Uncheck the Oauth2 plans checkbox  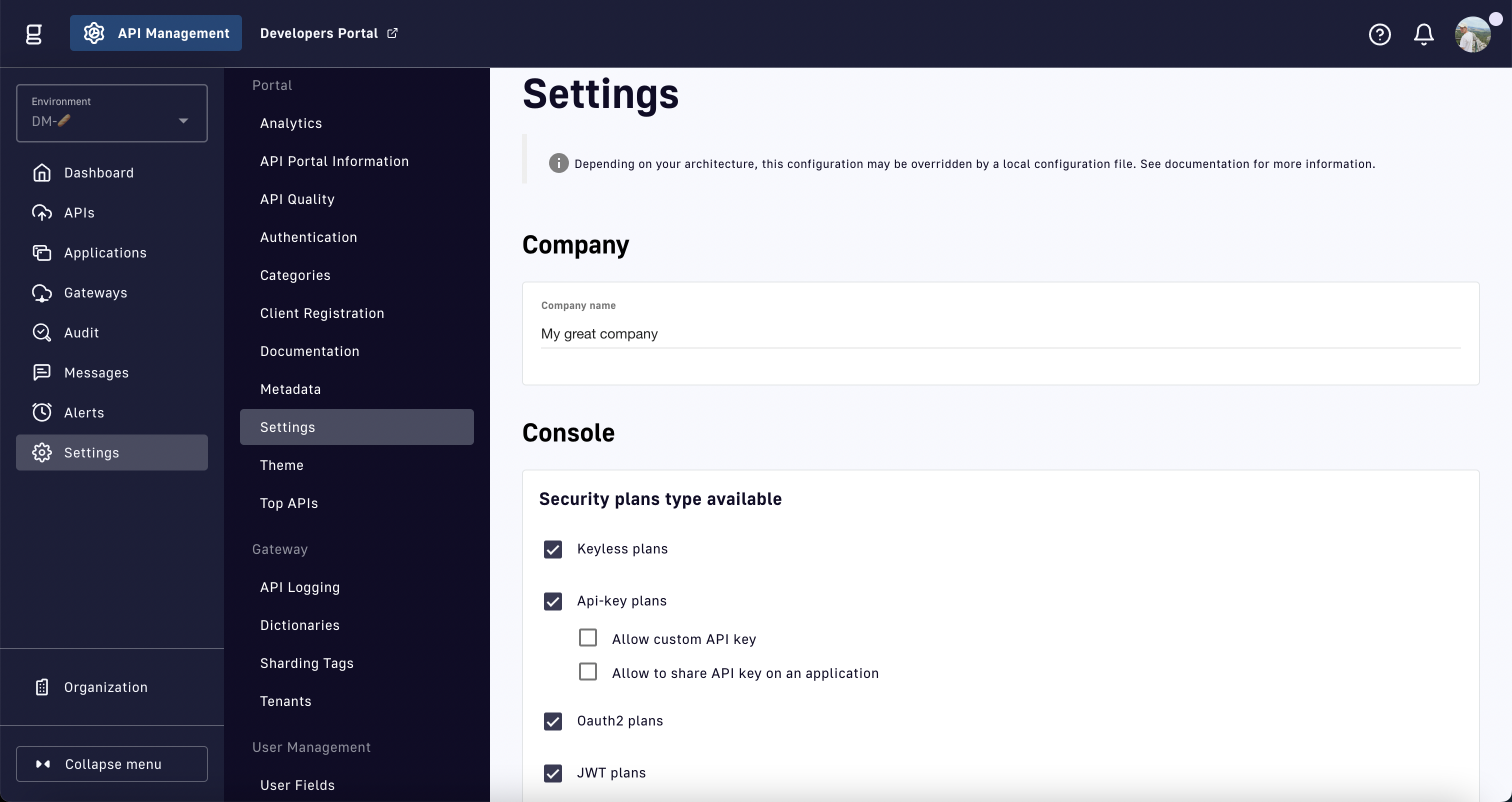tap(552, 721)
